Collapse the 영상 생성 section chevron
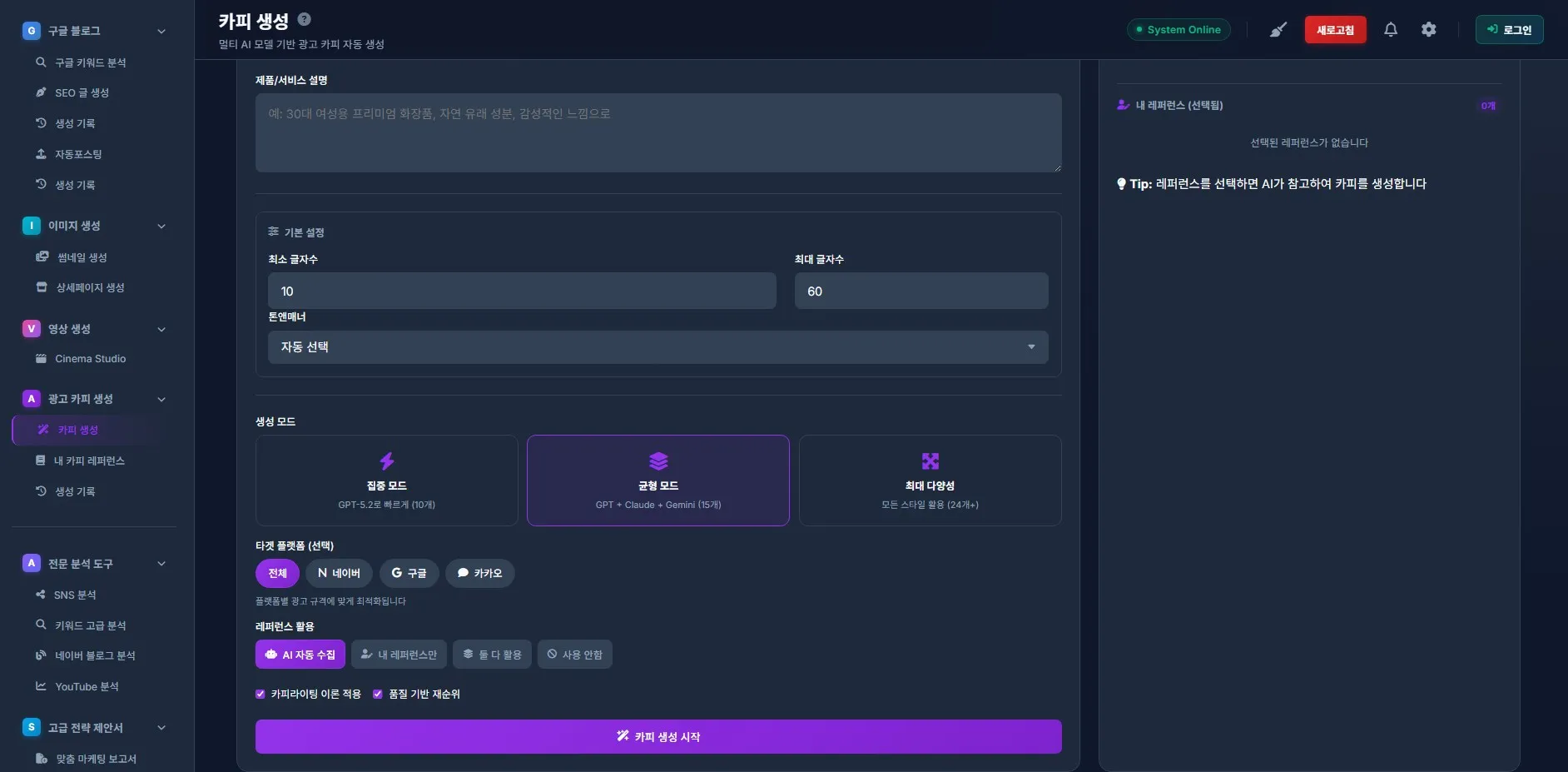The width and height of the screenshot is (1568, 772). 161,330
